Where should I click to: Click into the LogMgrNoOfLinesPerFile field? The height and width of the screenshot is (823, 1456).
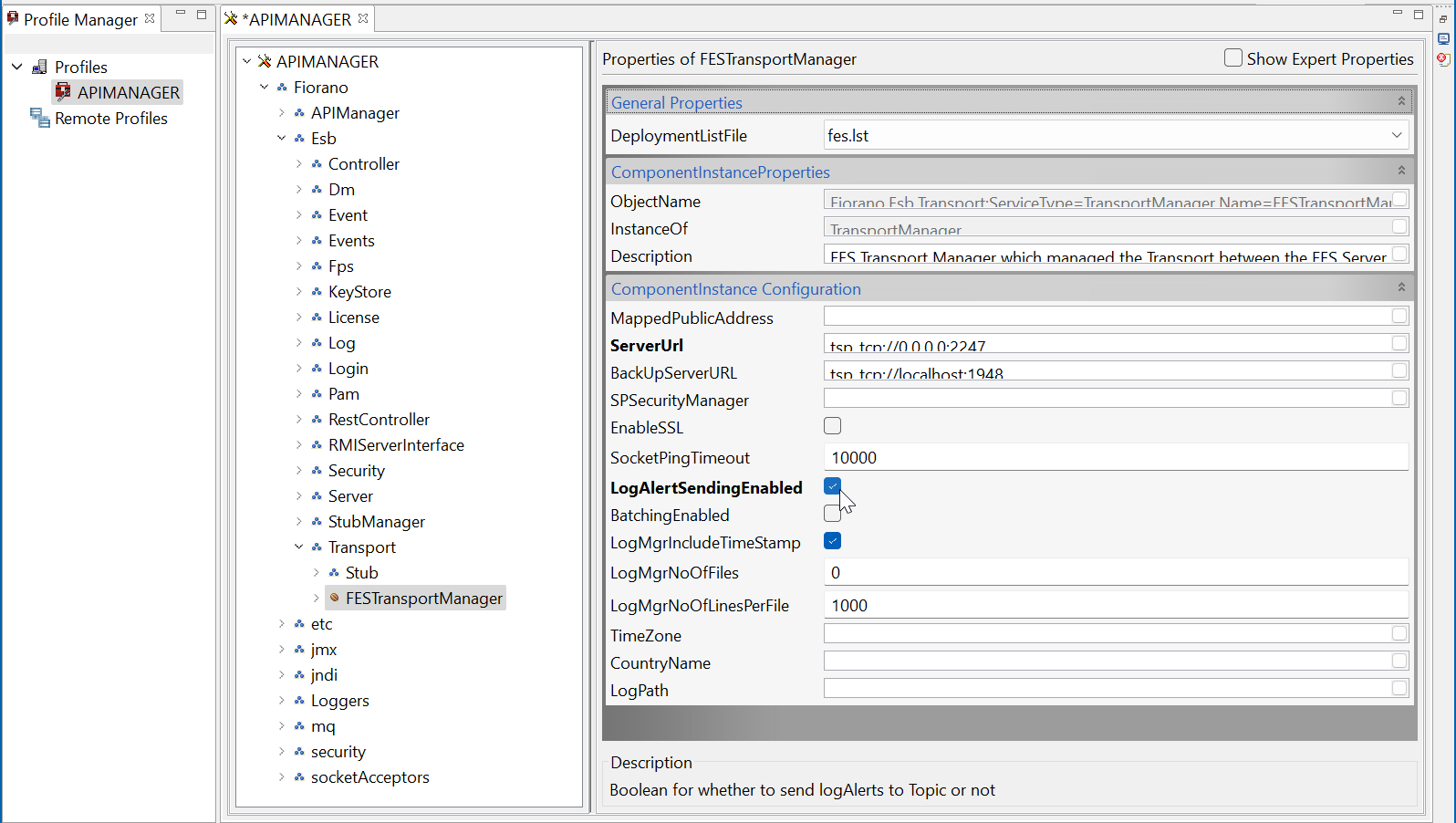(x=1116, y=605)
